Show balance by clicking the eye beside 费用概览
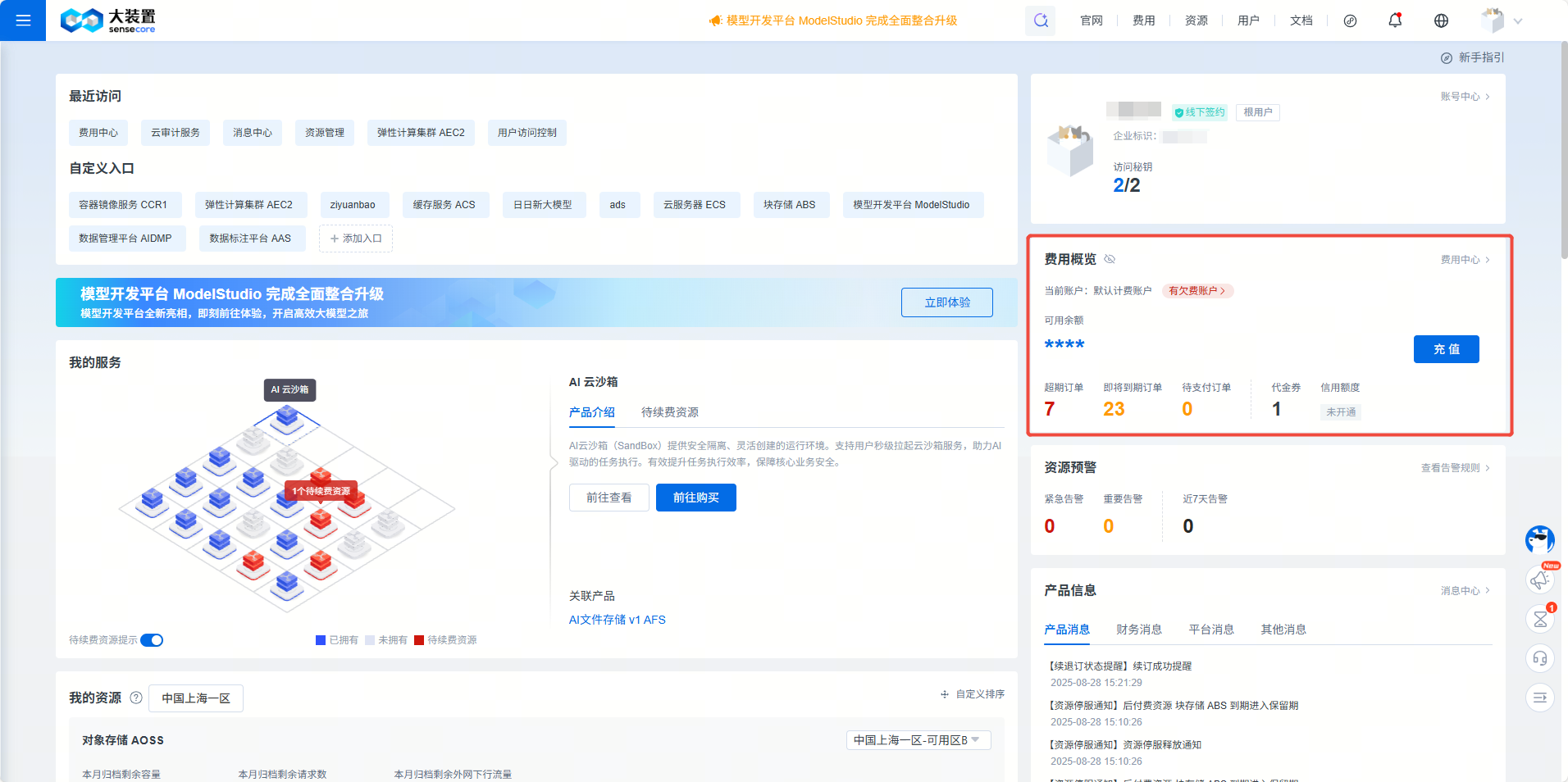The image size is (1568, 782). coord(1110,258)
